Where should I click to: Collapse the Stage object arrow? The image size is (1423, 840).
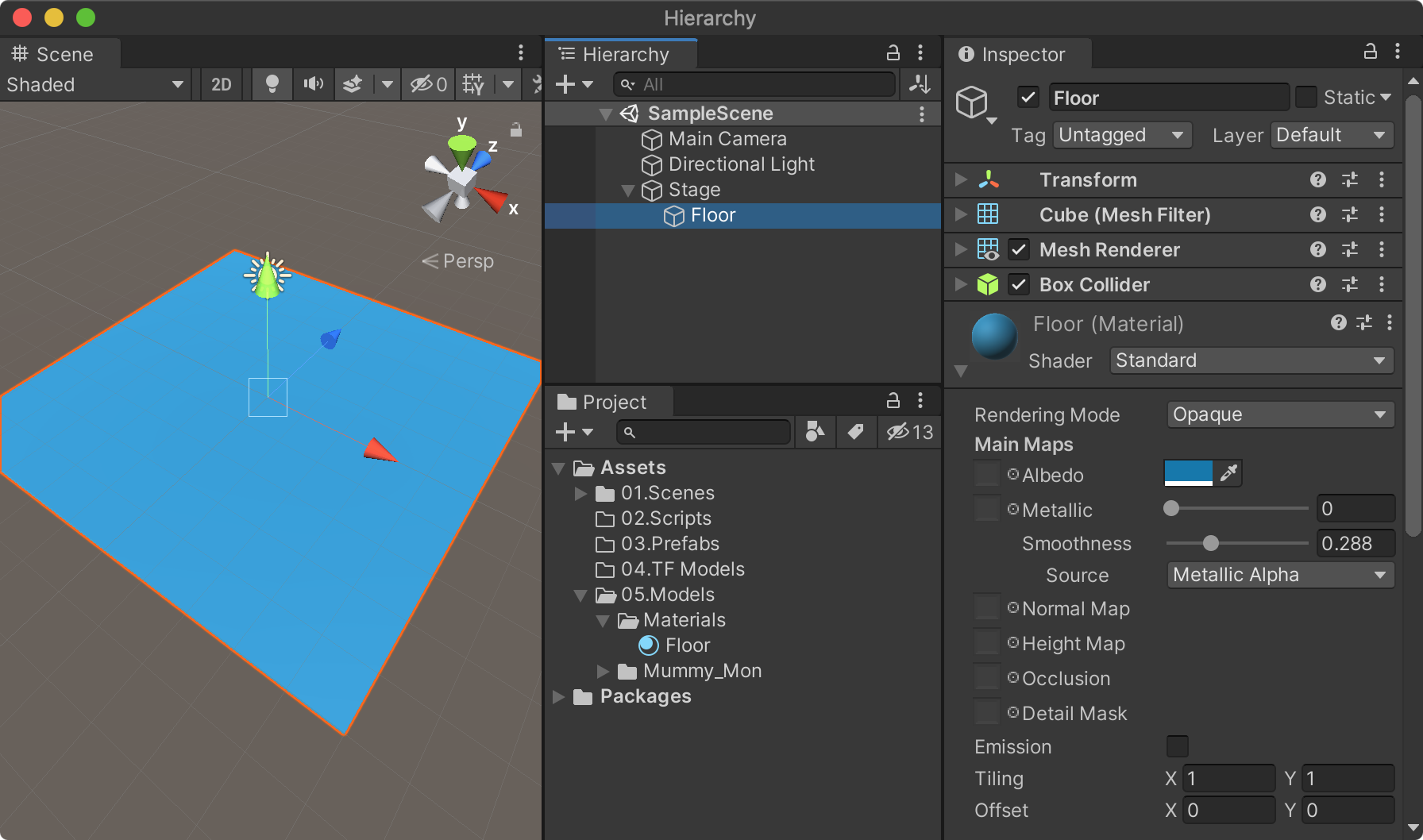628,191
